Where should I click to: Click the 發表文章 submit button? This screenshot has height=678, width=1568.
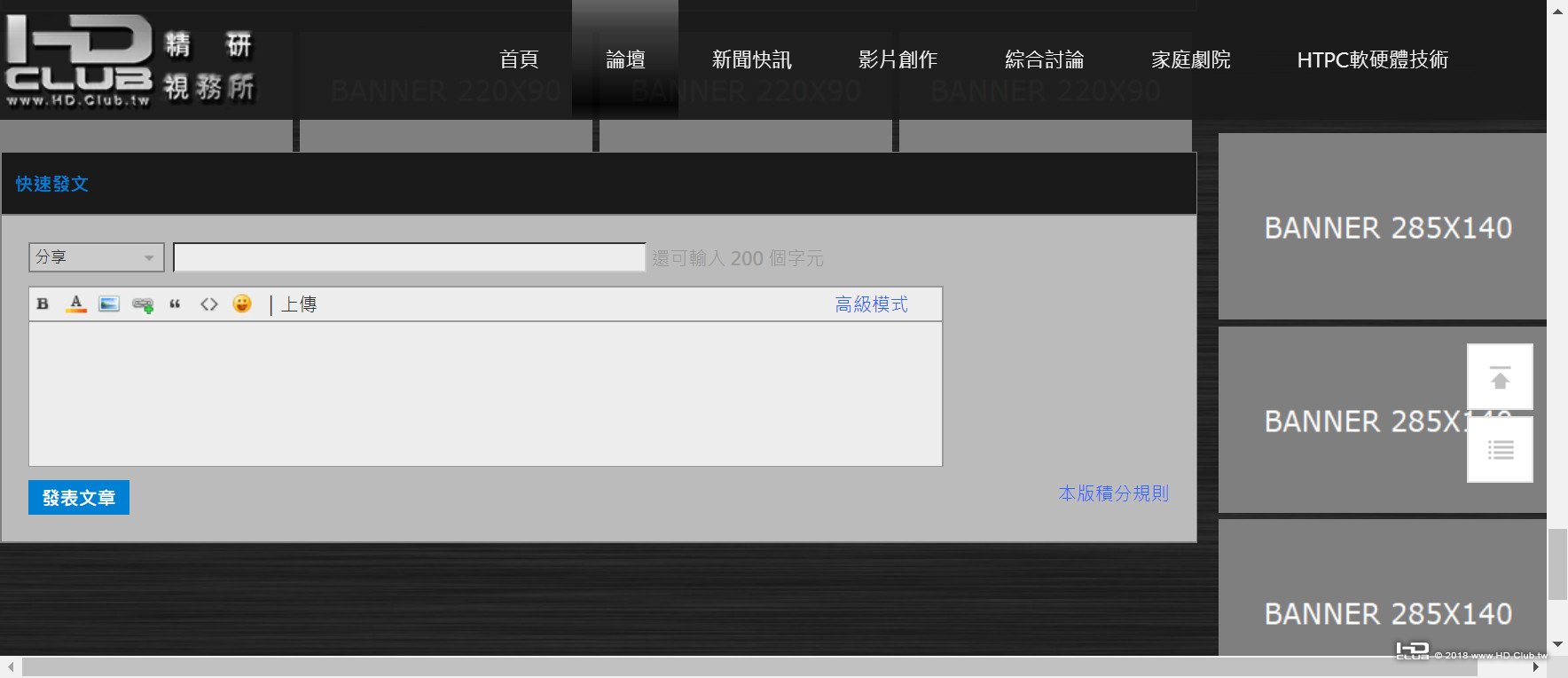(x=79, y=498)
